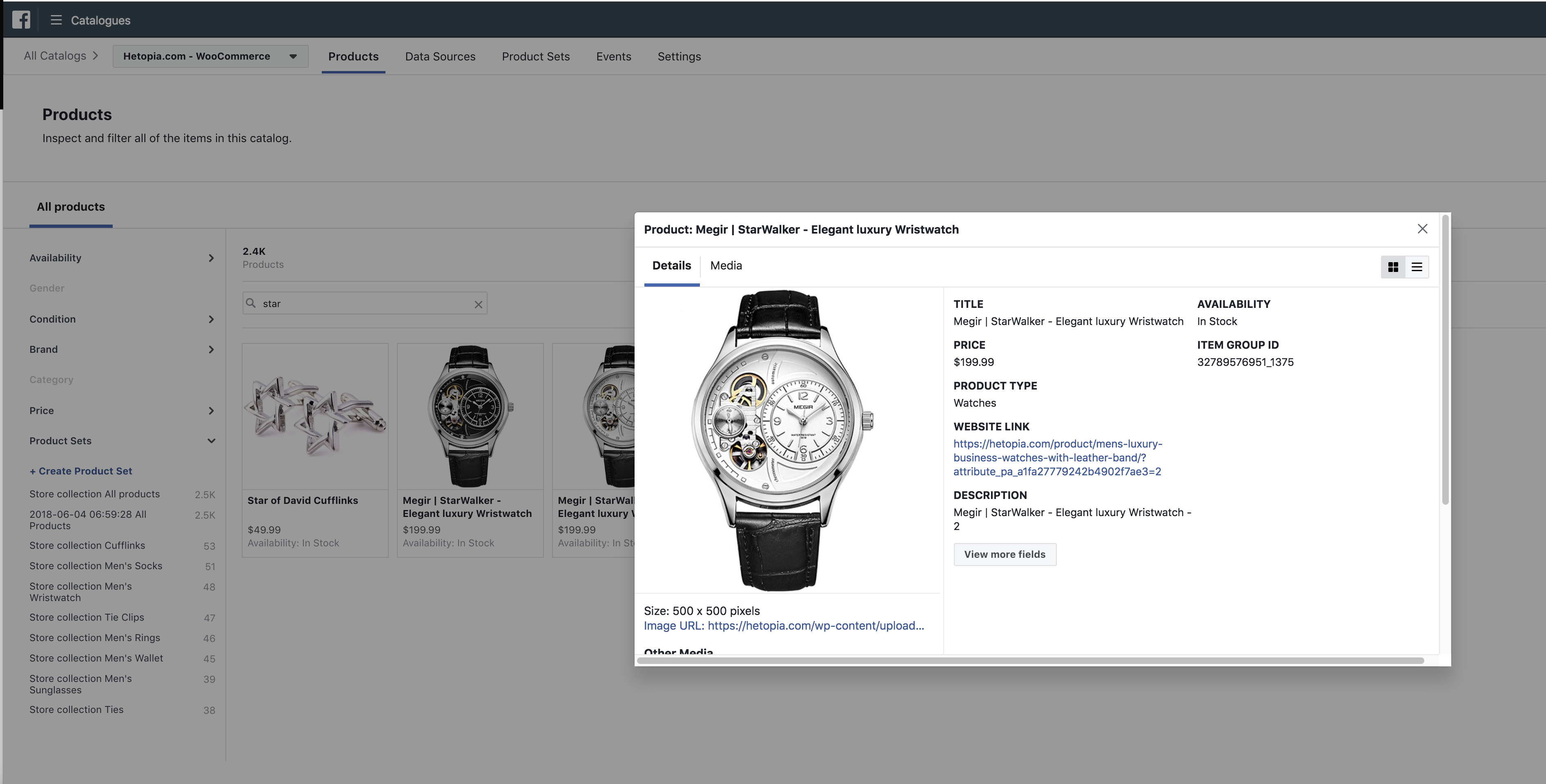Open the black Megir StarWalker watch thumbnail

[470, 416]
